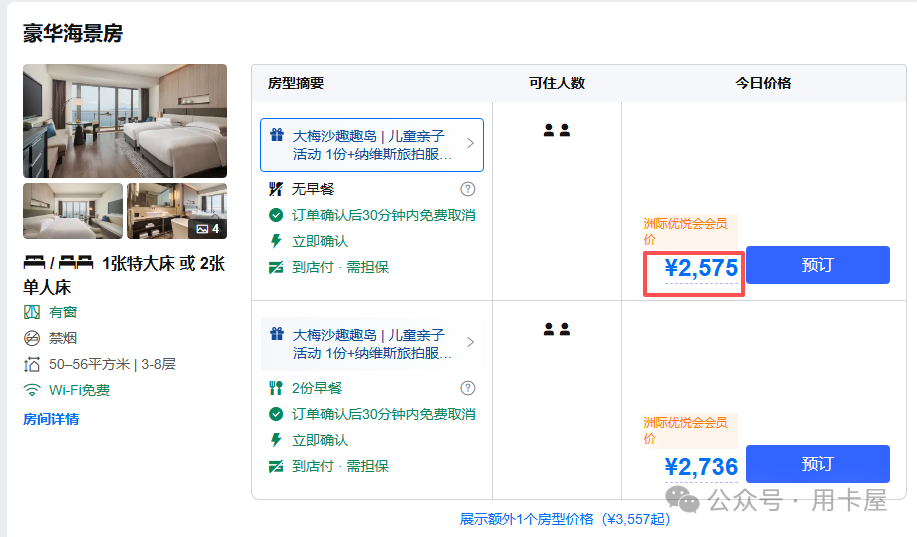This screenshot has width=917, height=537.
Task: Click pay-at-hotel icon in 2份早餐 rate
Action: coord(275,466)
